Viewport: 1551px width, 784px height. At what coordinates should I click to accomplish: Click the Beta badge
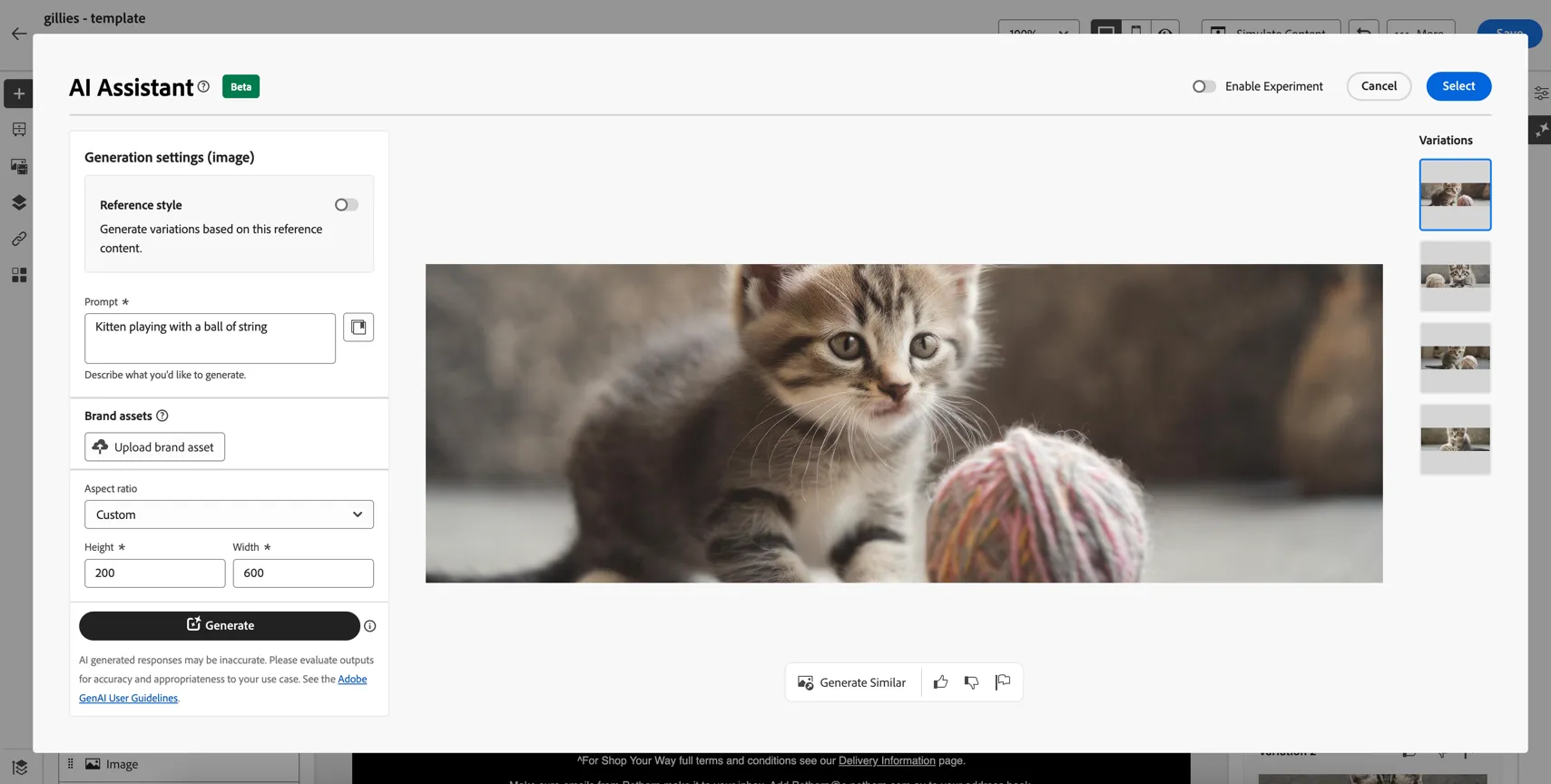(241, 87)
